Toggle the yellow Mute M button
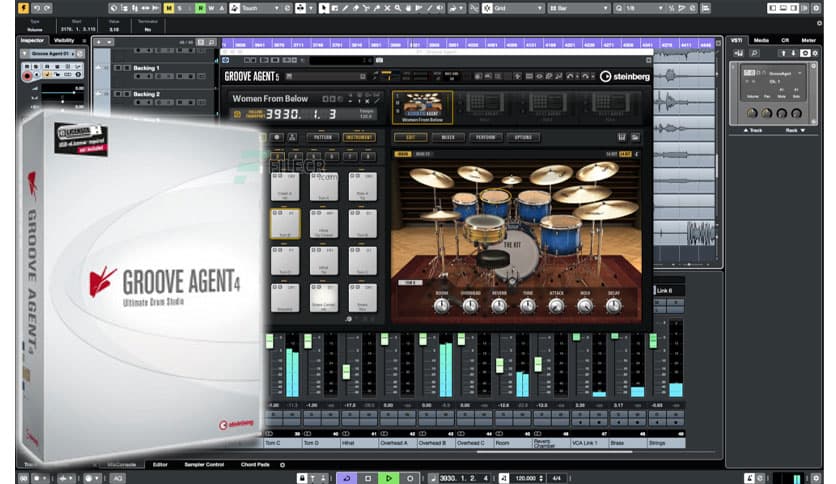Image resolution: width=836 pixels, height=484 pixels. 168,8
